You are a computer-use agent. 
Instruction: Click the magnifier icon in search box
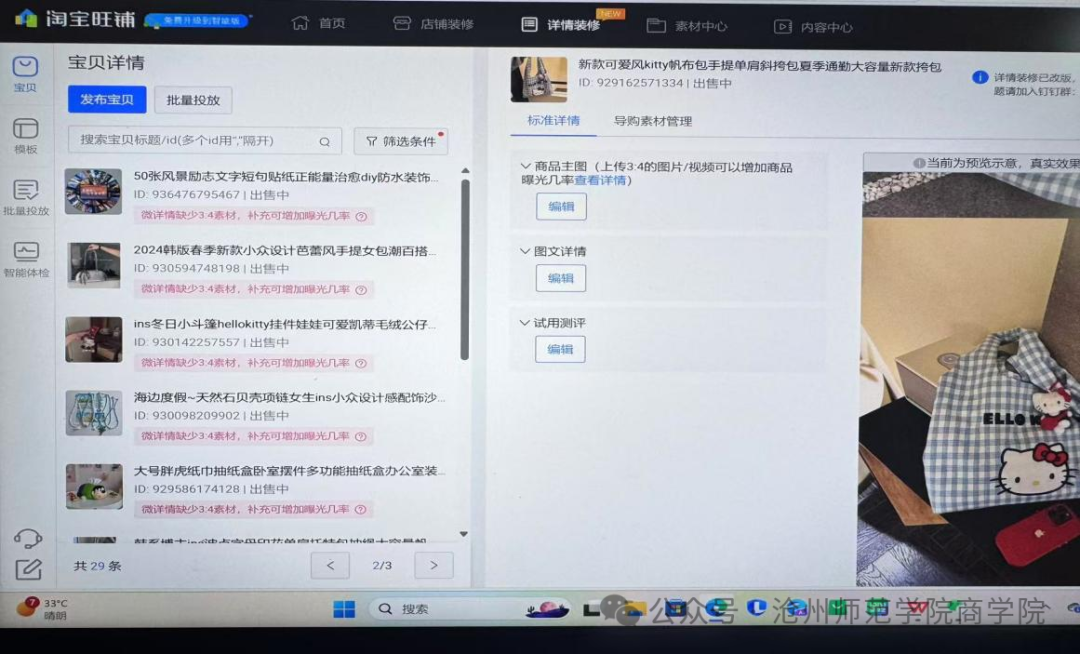pyautogui.click(x=324, y=141)
